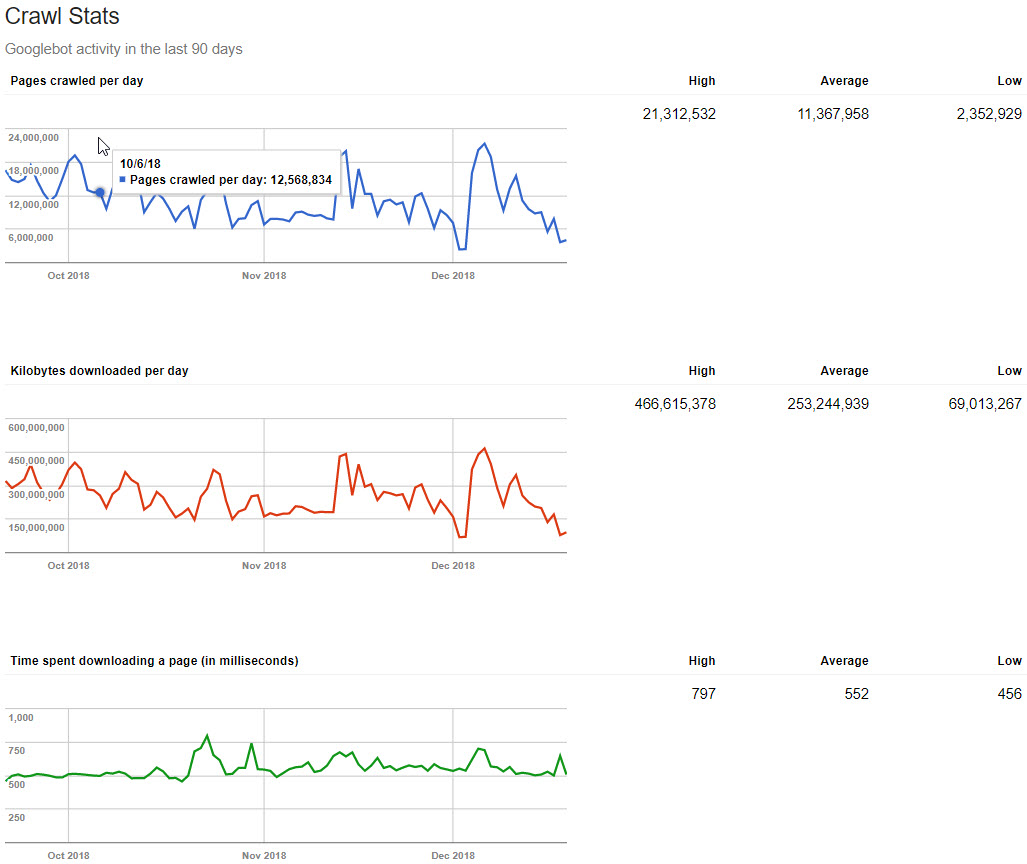Image resolution: width=1027 pixels, height=864 pixels.
Task: Click the mid-November peak on the red chart
Action: coord(345,453)
